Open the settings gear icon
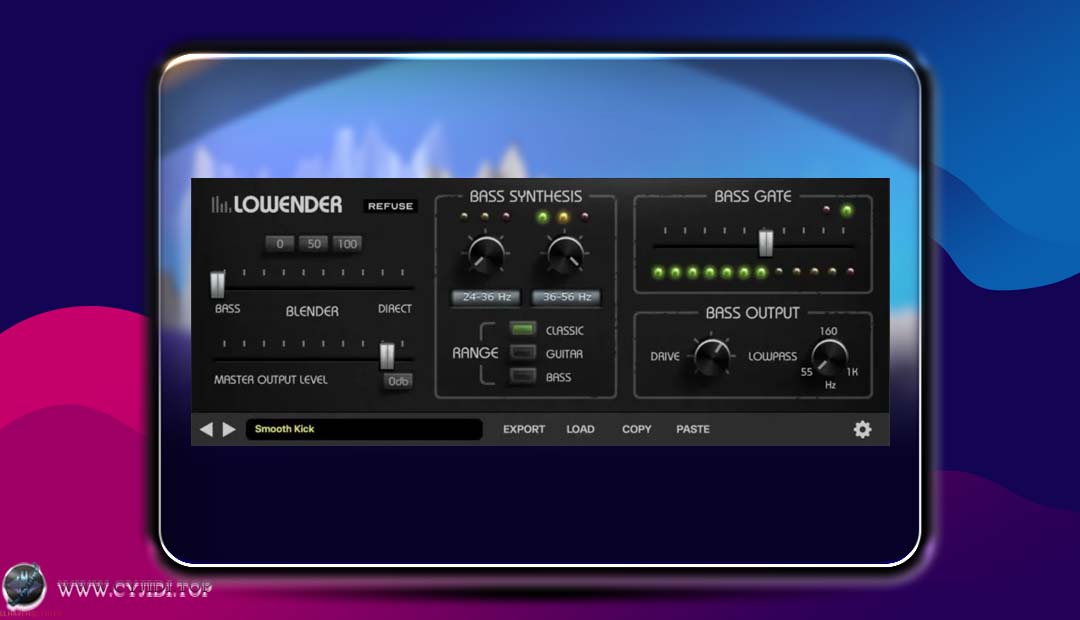Viewport: 1080px width, 620px height. (862, 429)
